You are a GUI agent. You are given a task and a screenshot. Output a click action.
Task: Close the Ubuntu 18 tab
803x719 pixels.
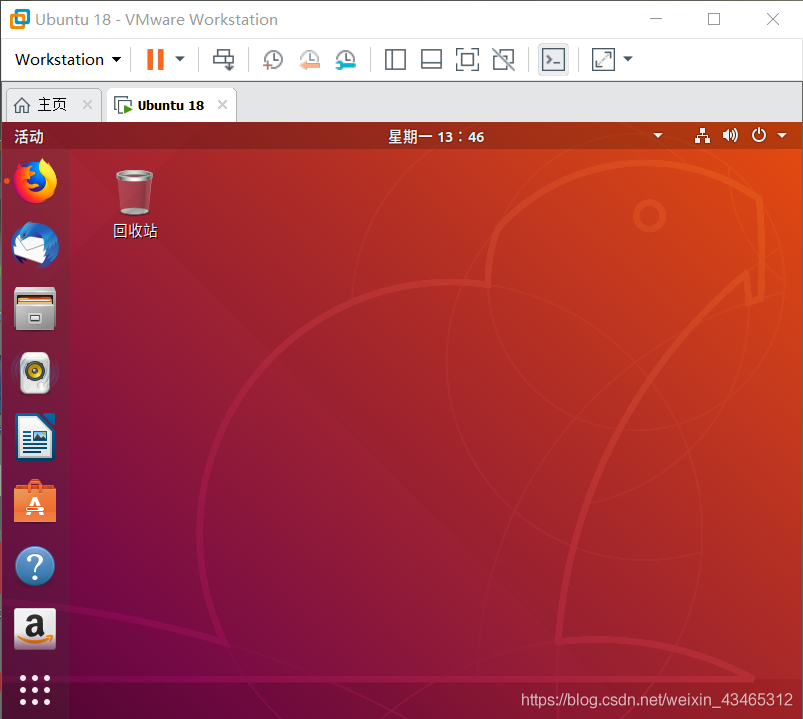click(x=222, y=104)
